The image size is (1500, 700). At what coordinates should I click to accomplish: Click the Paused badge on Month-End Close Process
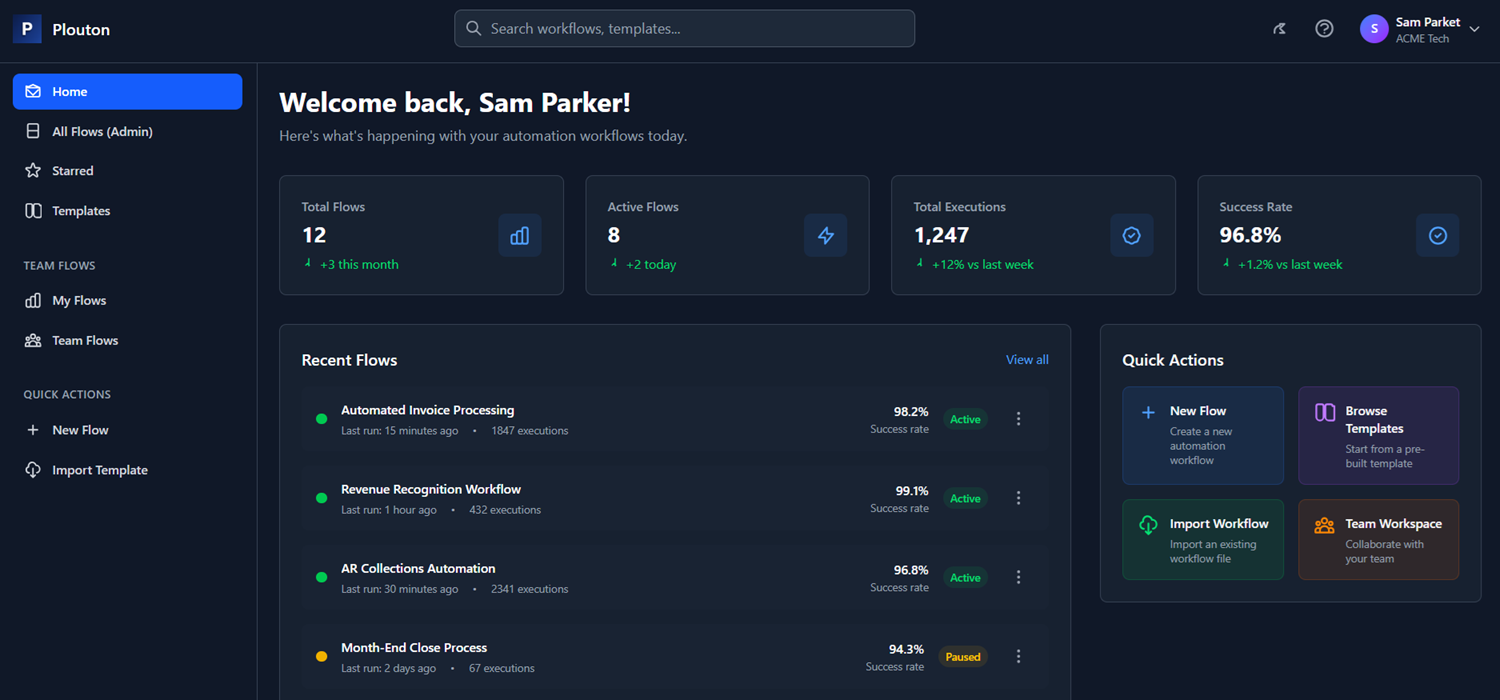(962, 656)
